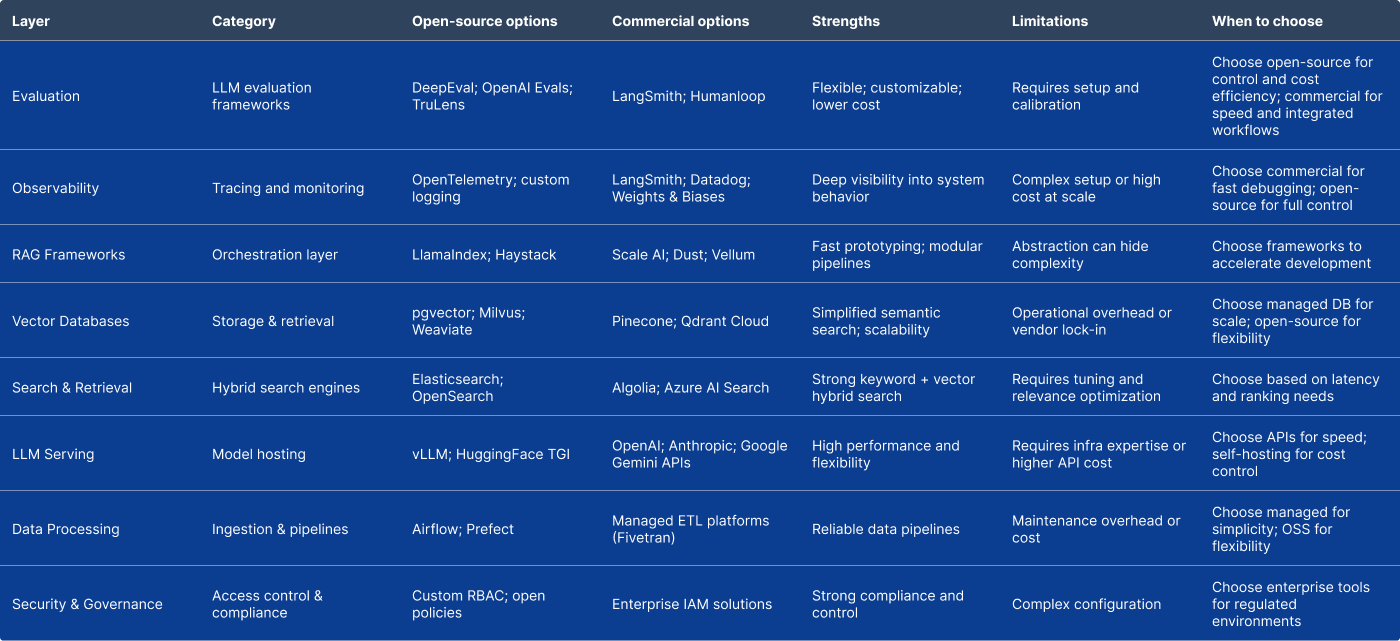Click 'Complex configuration' limitation cell
The image size is (1400, 641).
coord(1086,604)
